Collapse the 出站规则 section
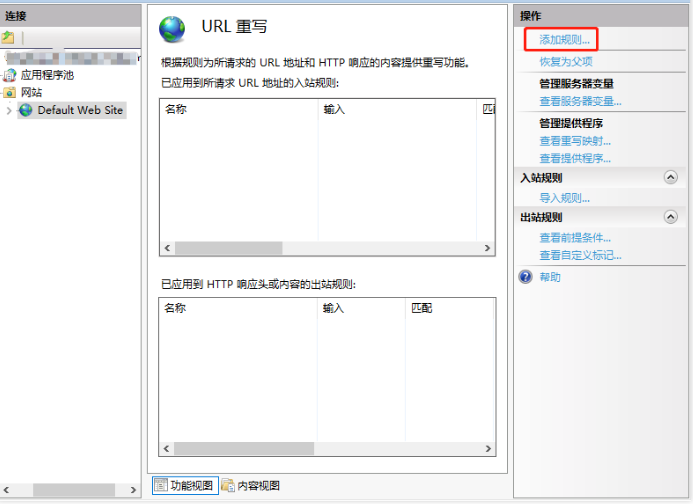This screenshot has height=504, width=693. point(670,217)
